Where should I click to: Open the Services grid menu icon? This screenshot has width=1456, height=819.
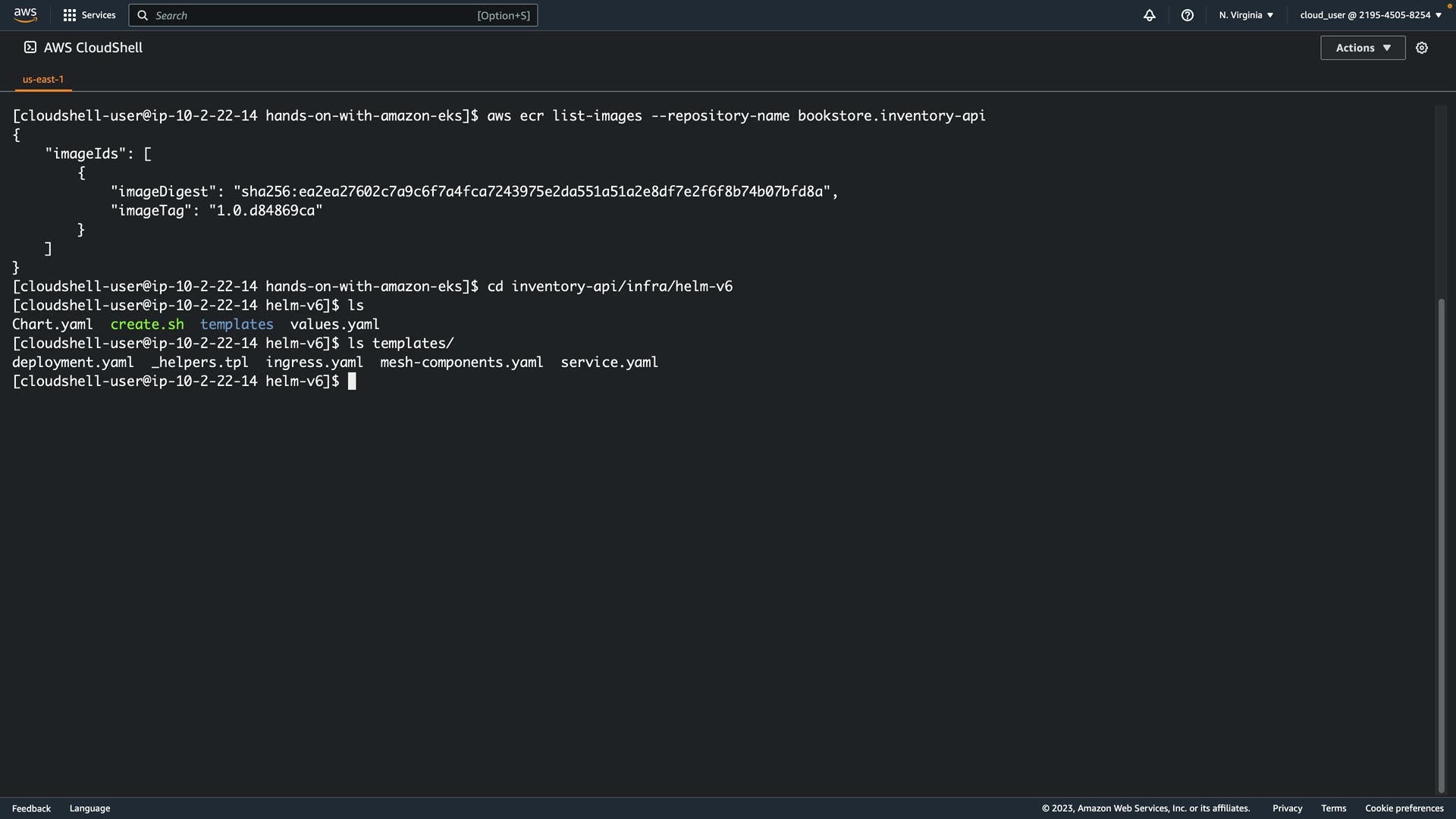(x=70, y=15)
